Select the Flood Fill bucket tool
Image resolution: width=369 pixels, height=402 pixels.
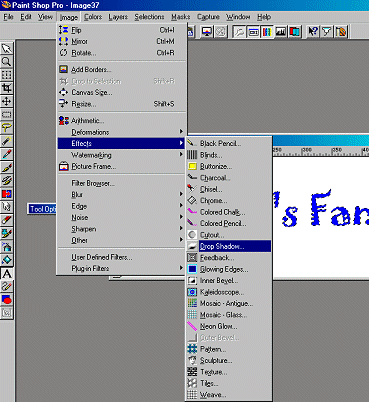click(x=6, y=260)
